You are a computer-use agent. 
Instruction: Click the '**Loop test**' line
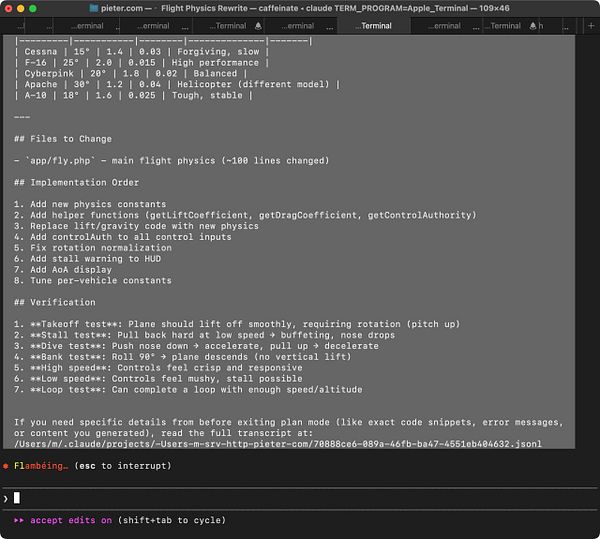[188, 389]
